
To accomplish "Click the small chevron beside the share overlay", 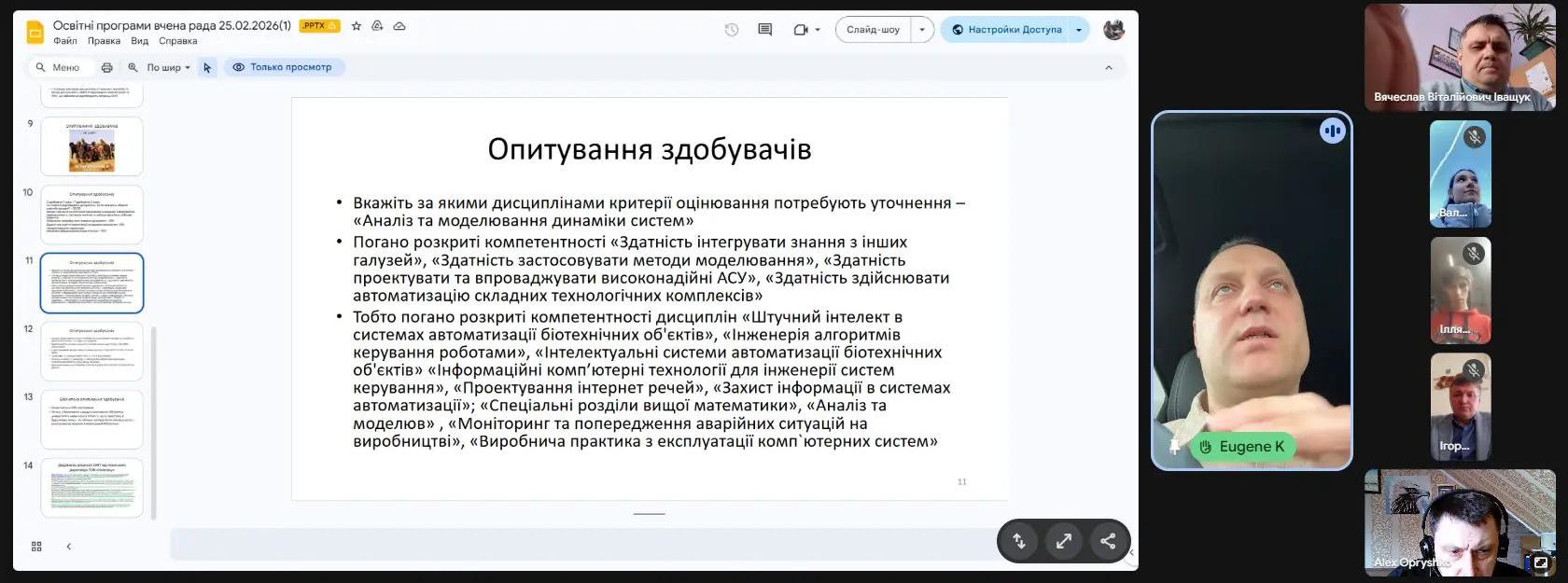I will tap(1131, 552).
